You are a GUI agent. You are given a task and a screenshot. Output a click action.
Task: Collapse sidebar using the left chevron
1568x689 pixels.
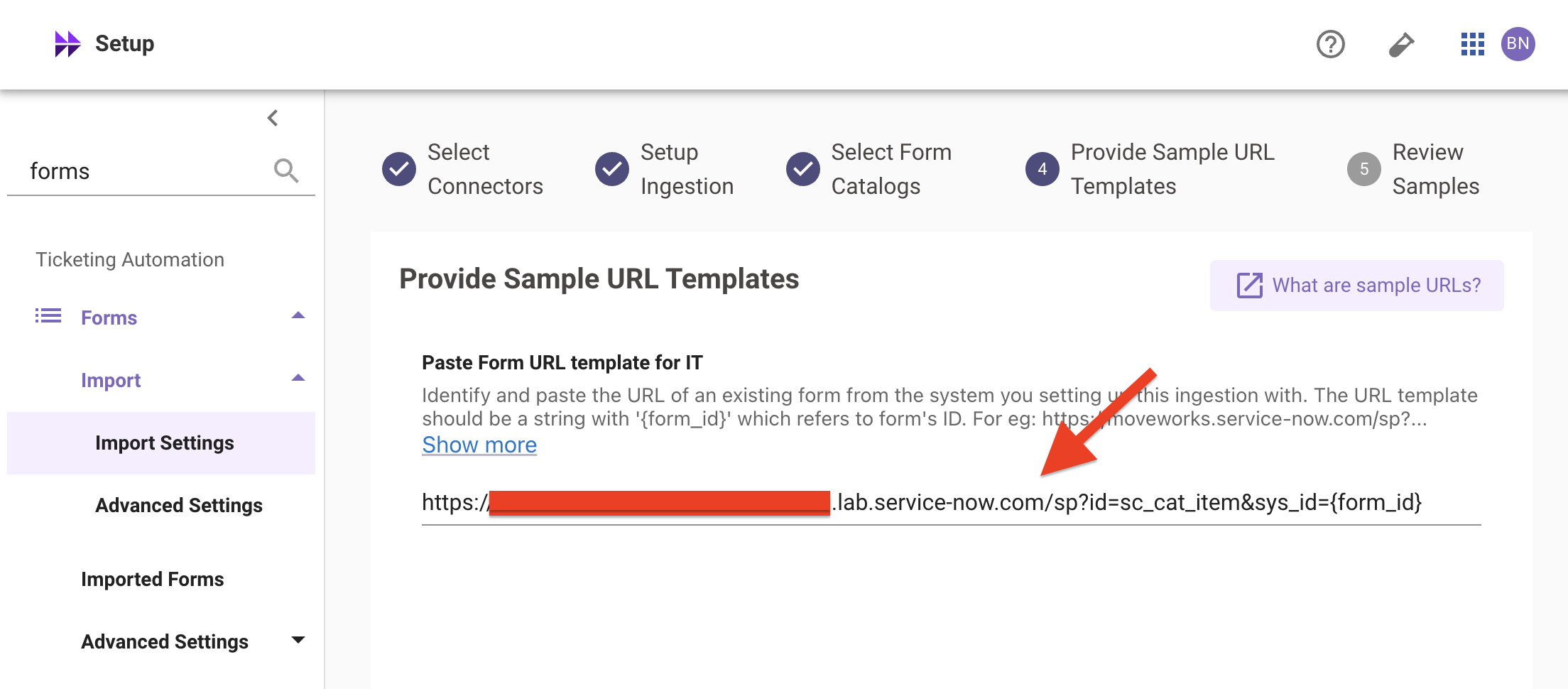273,118
